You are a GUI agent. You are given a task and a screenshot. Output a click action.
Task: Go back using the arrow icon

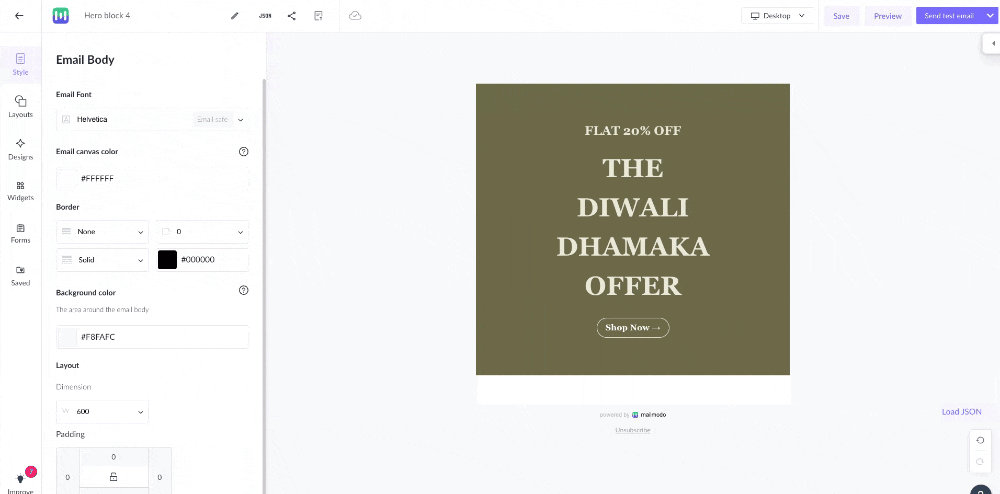pos(19,16)
